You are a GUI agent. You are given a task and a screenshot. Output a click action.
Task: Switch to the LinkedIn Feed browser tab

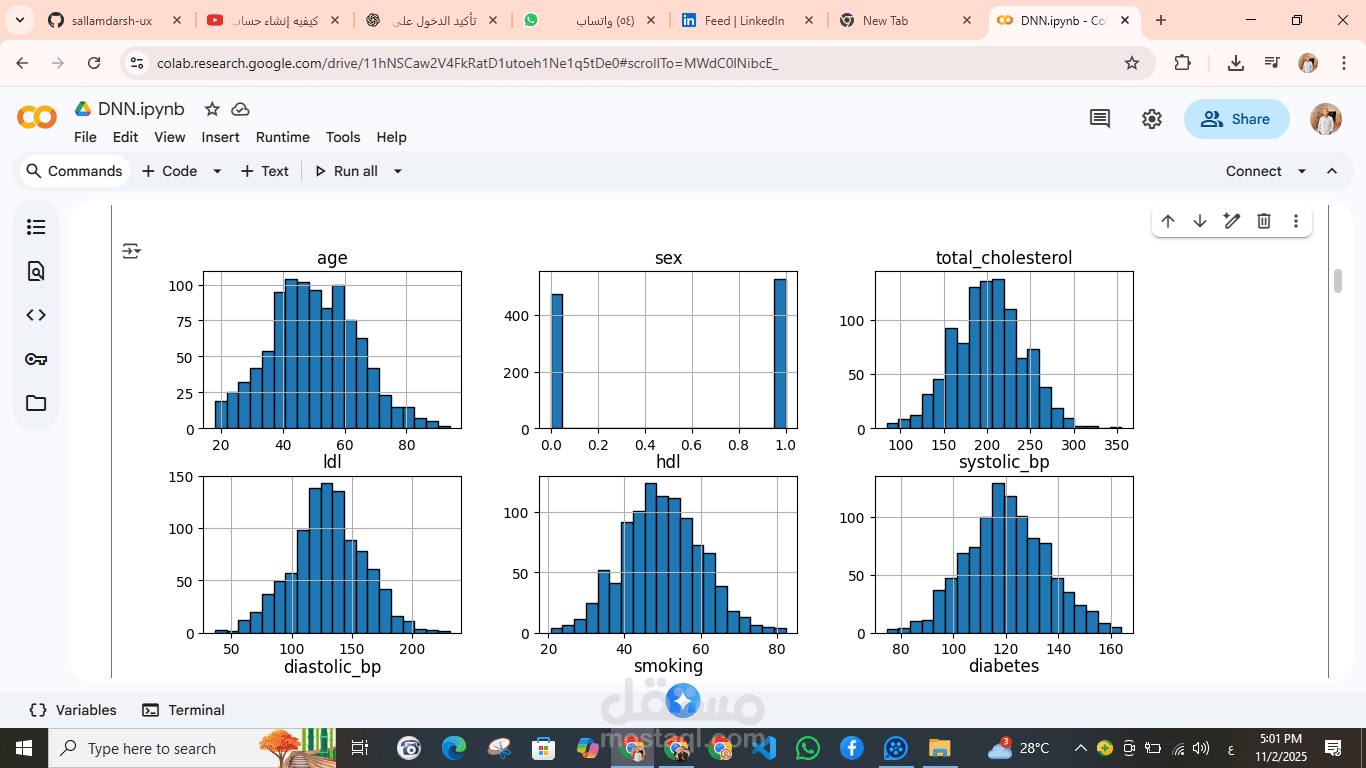coord(745,19)
